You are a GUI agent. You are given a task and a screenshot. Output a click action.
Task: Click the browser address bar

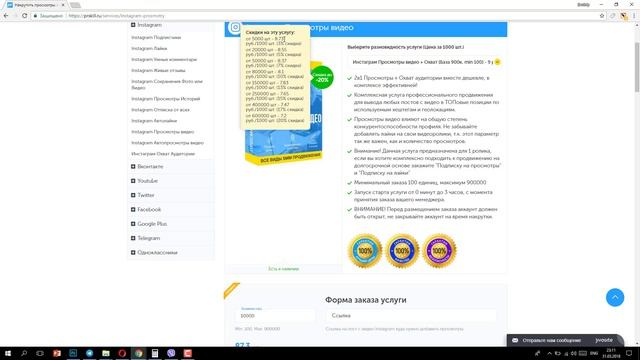314,16
